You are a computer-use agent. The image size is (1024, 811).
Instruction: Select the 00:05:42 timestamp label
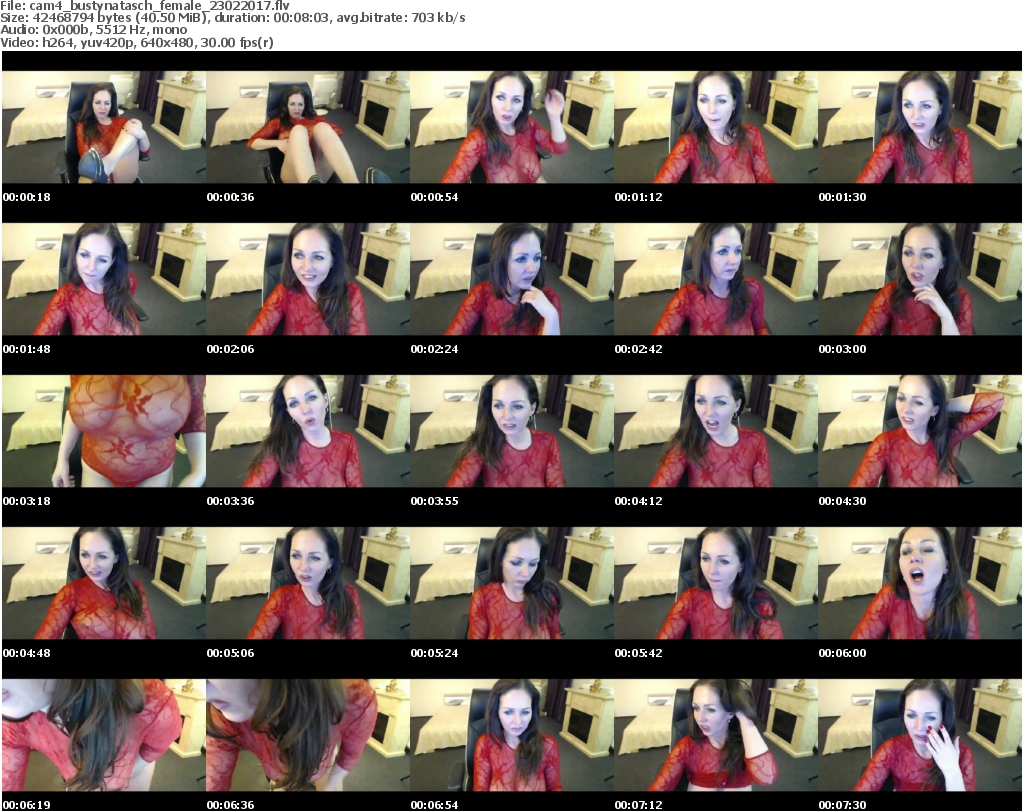point(639,653)
